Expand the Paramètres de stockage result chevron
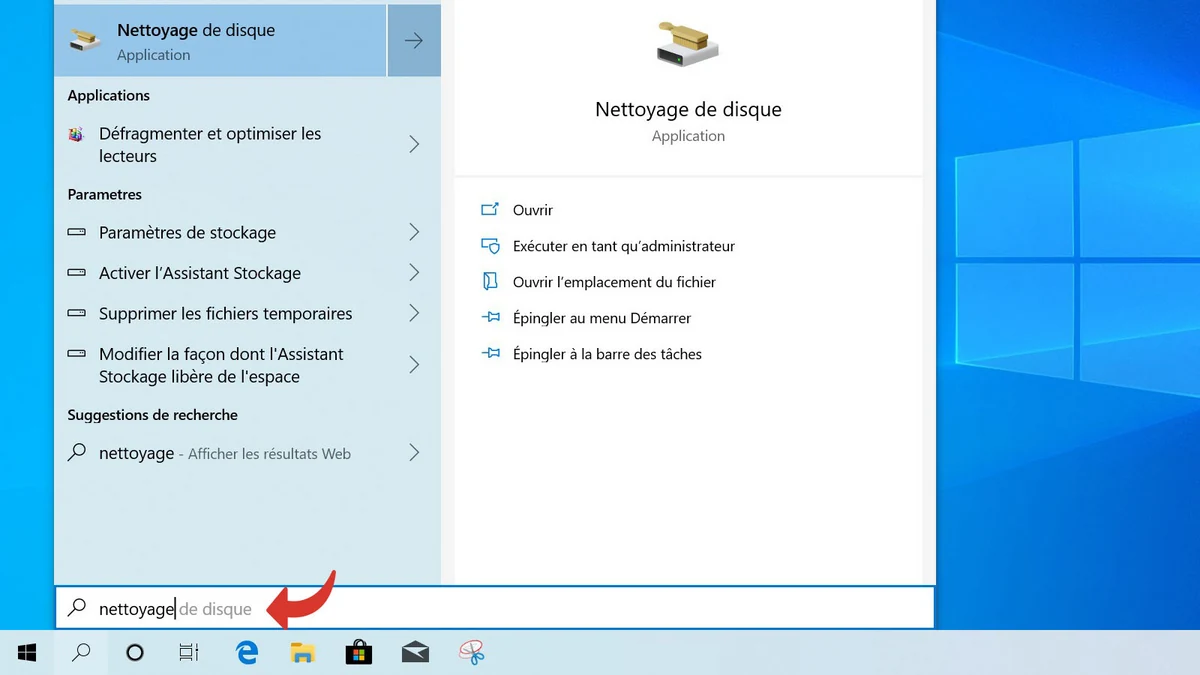 point(414,232)
